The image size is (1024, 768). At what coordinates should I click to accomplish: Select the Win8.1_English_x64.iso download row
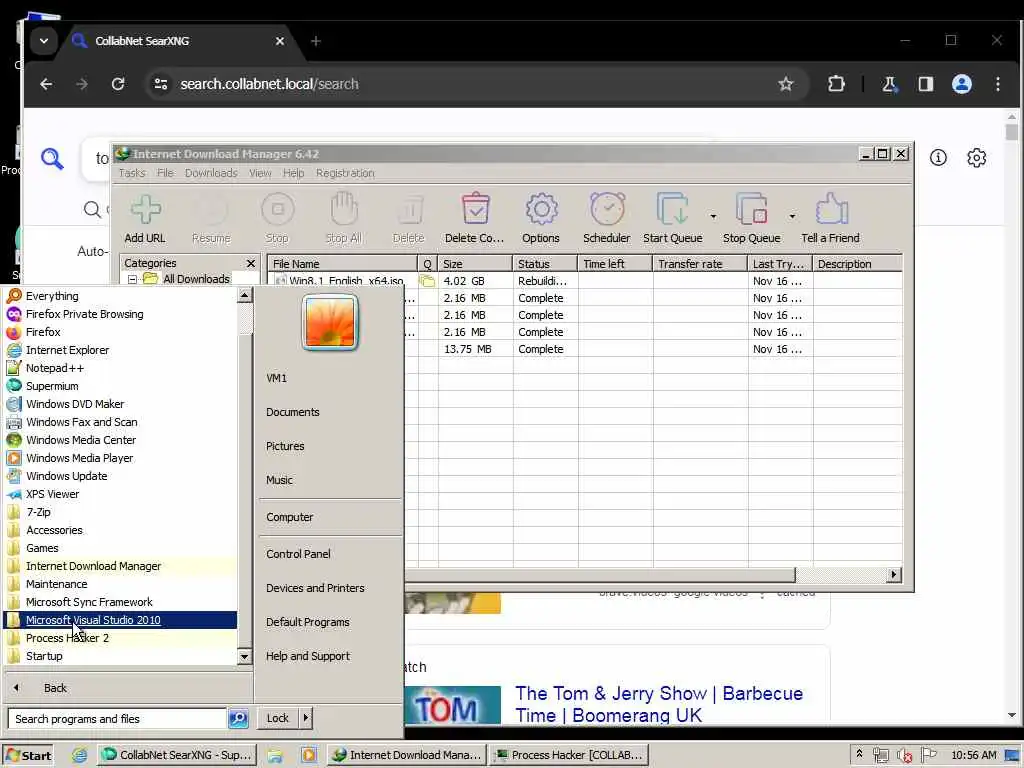pos(584,281)
